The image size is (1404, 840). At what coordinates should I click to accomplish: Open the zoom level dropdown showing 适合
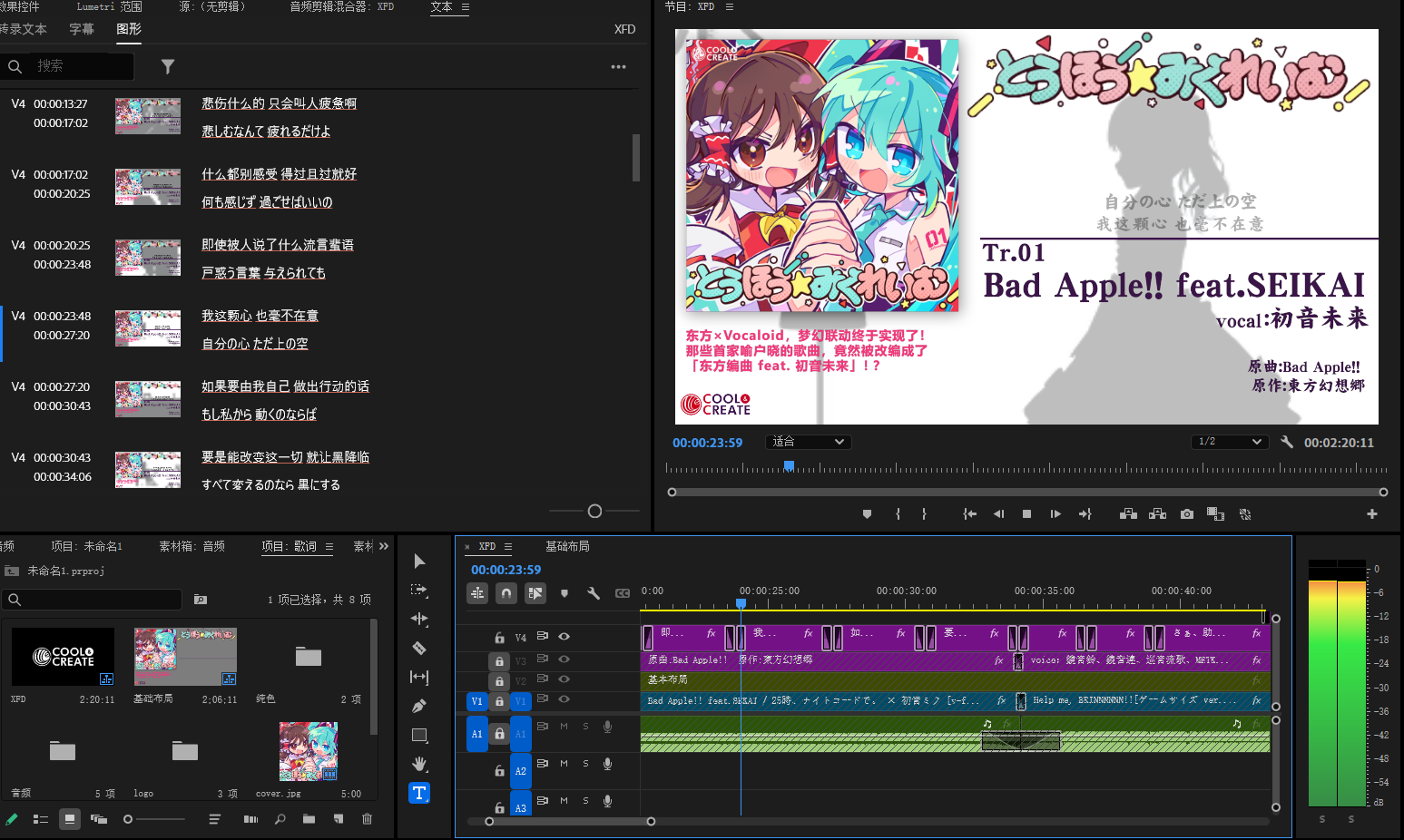point(808,442)
